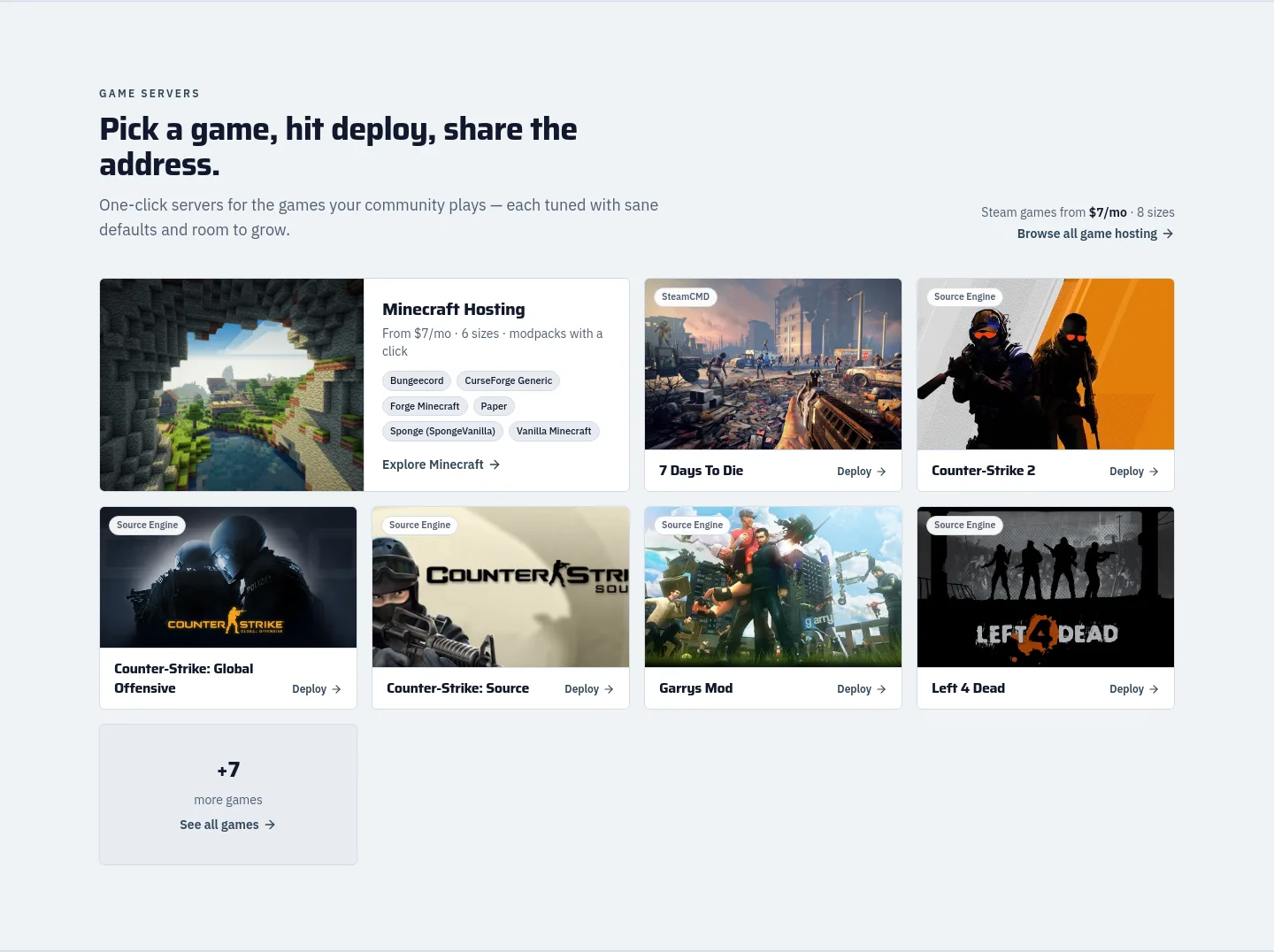Click the SteamCMD badge on 7 Days To Die
Image resolution: width=1274 pixels, height=952 pixels.
686,297
